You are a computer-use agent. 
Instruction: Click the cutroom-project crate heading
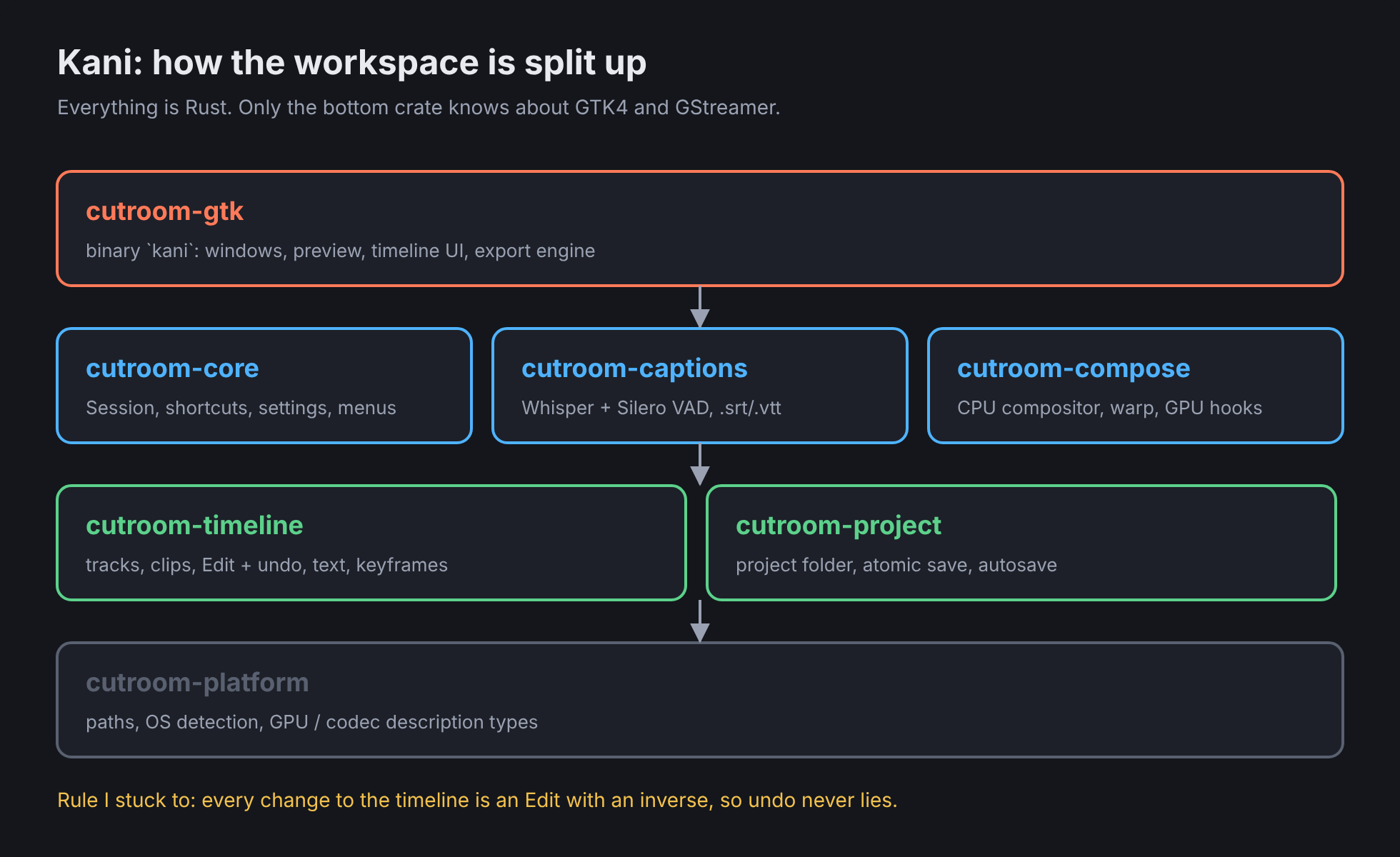tap(839, 526)
